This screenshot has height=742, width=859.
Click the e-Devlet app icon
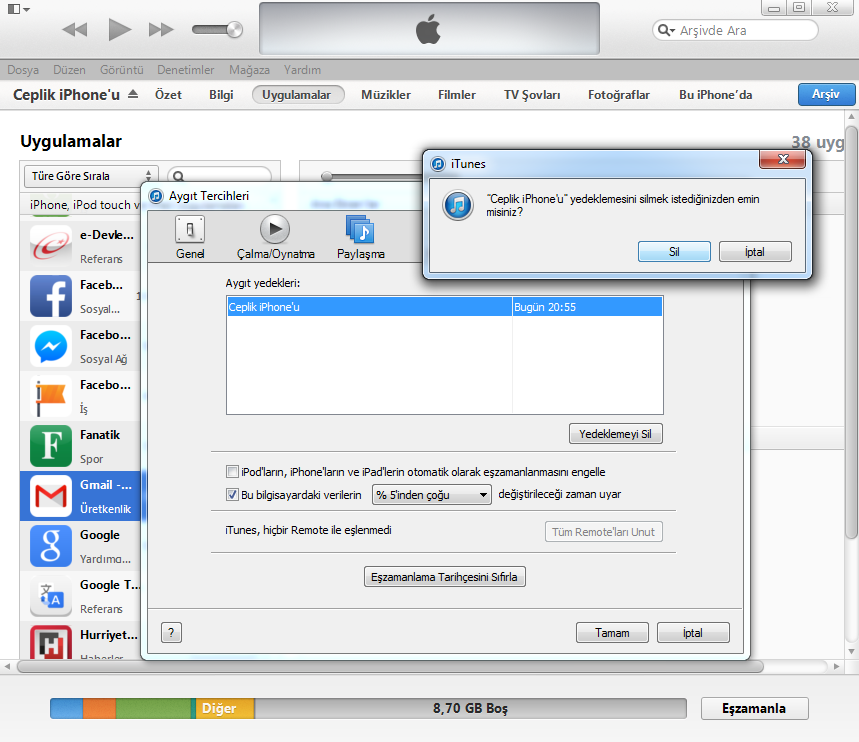pyautogui.click(x=51, y=246)
